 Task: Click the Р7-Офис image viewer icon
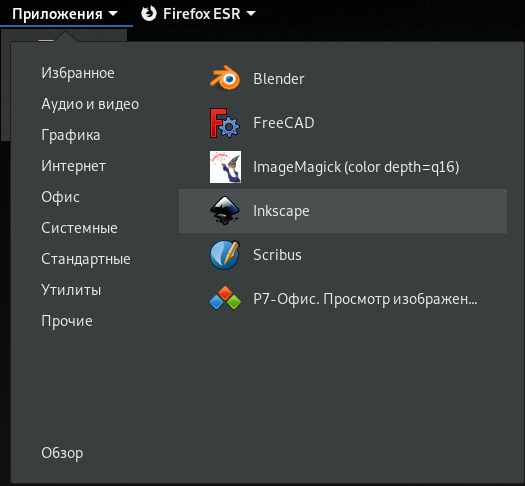point(225,298)
